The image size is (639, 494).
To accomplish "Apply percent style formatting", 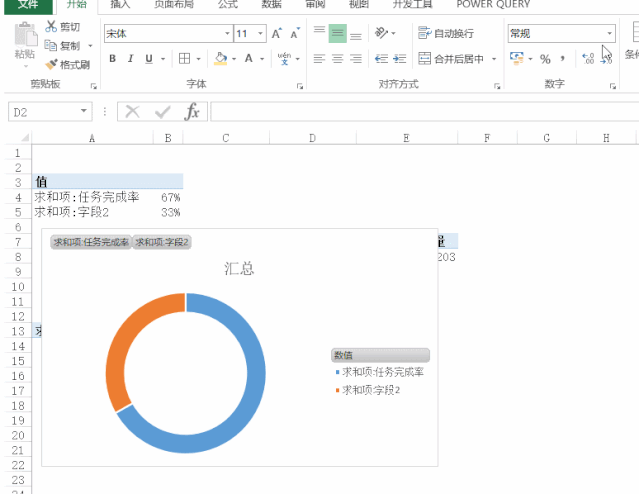I will coord(545,59).
